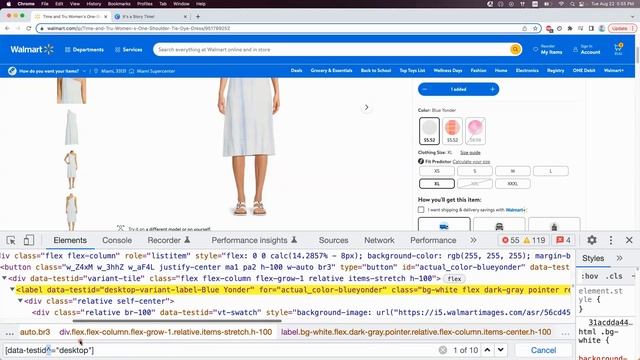Open the shopping cart icon
This screenshot has width=640, height=360.
click(x=618, y=49)
